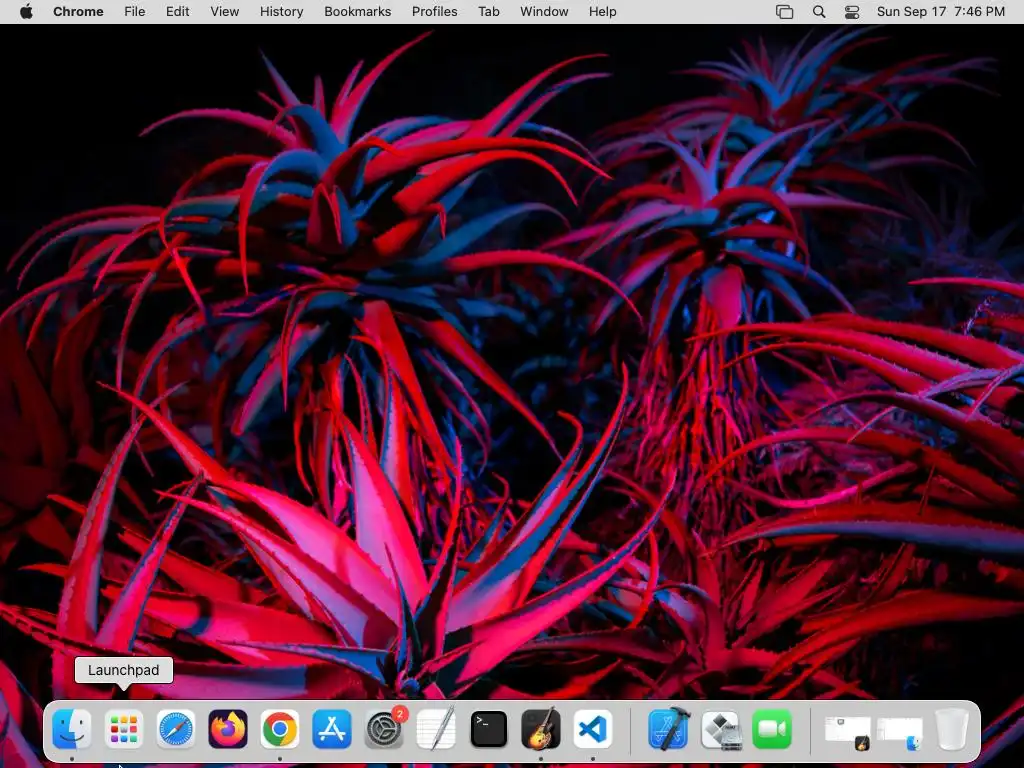Screen dimensions: 1024x768
Task: Open Boot Camp Assistant in Dock
Action: [721, 729]
